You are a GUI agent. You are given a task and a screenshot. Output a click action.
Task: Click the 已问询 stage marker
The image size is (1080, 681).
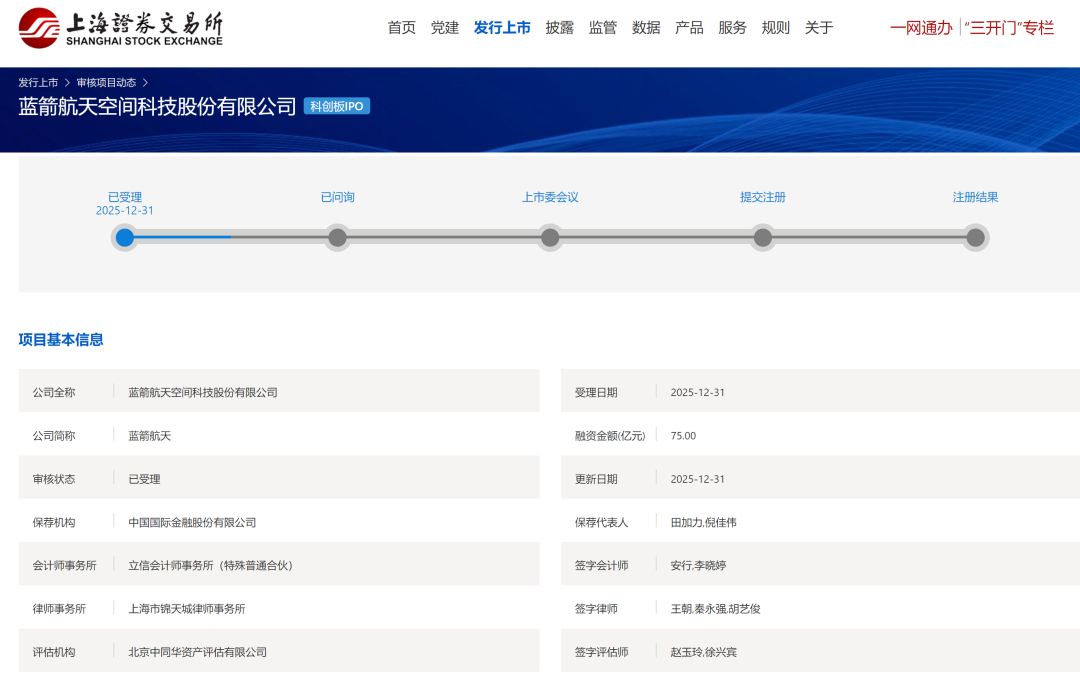(x=336, y=238)
